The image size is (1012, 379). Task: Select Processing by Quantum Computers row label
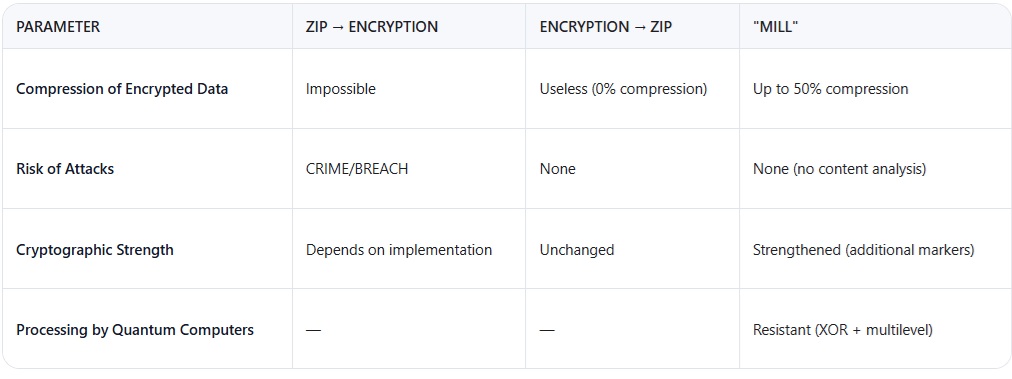click(135, 330)
